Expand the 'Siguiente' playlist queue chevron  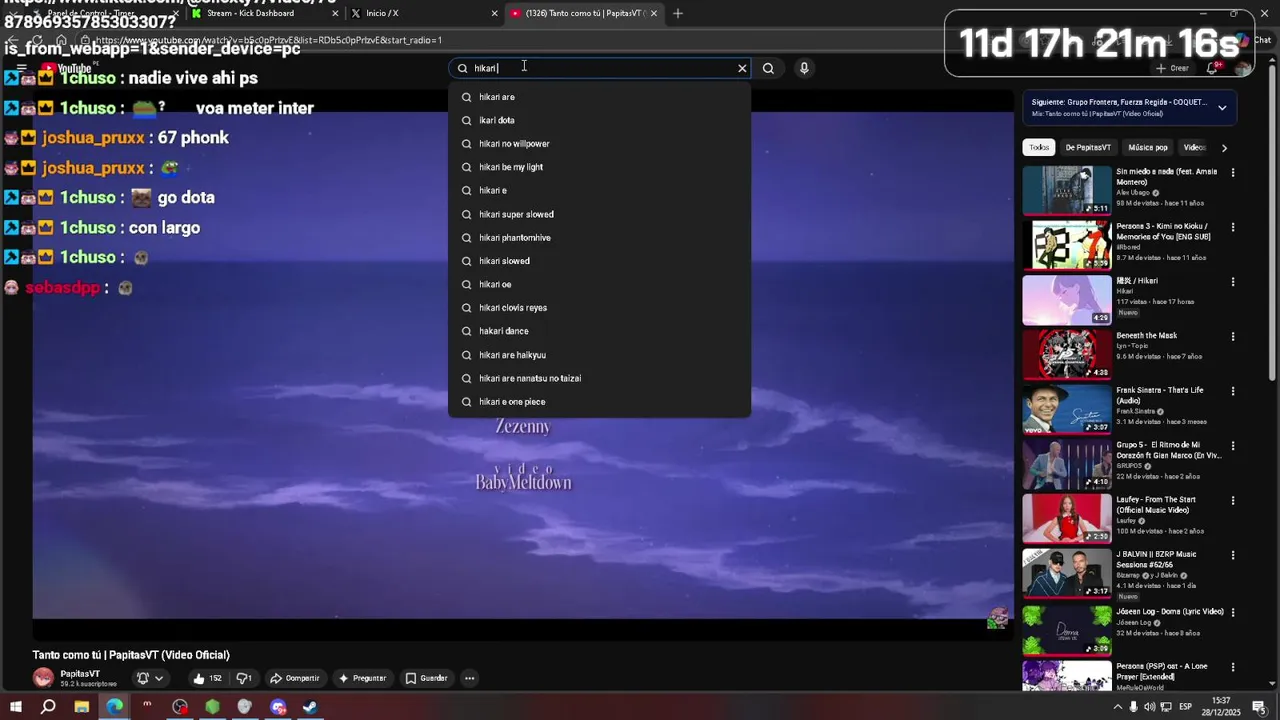tap(1222, 107)
